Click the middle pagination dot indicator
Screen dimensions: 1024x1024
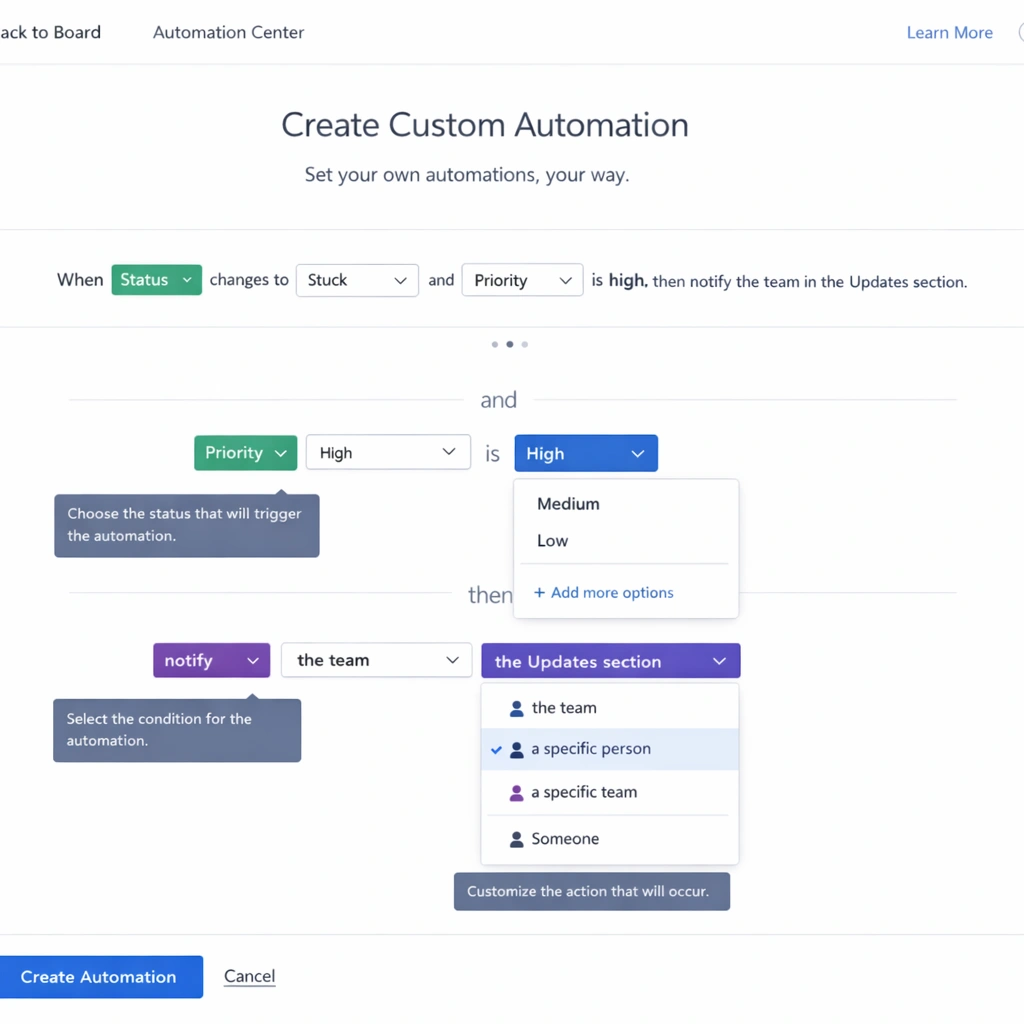[x=510, y=344]
